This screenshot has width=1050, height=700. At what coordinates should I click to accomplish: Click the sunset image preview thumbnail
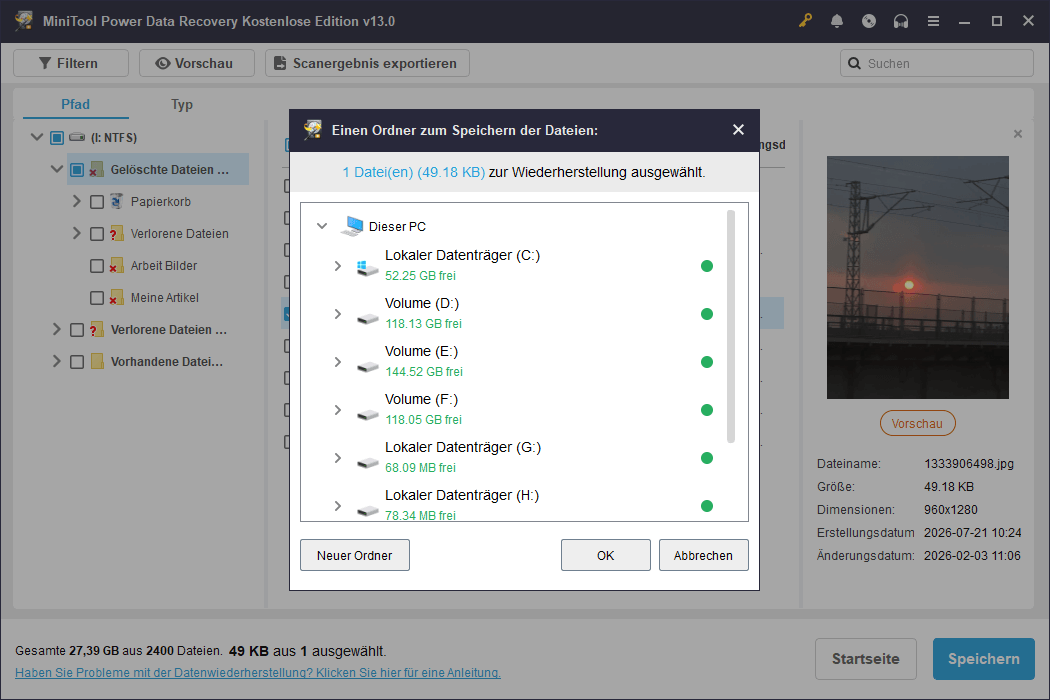coord(917,277)
